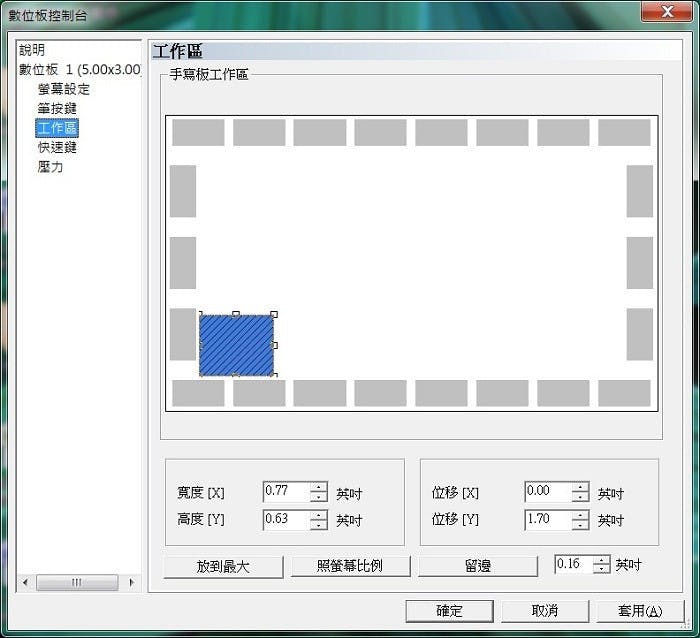Decrease 位移 [Y] with down arrow
Image resolution: width=700 pixels, height=638 pixels.
pyautogui.click(x=580, y=525)
